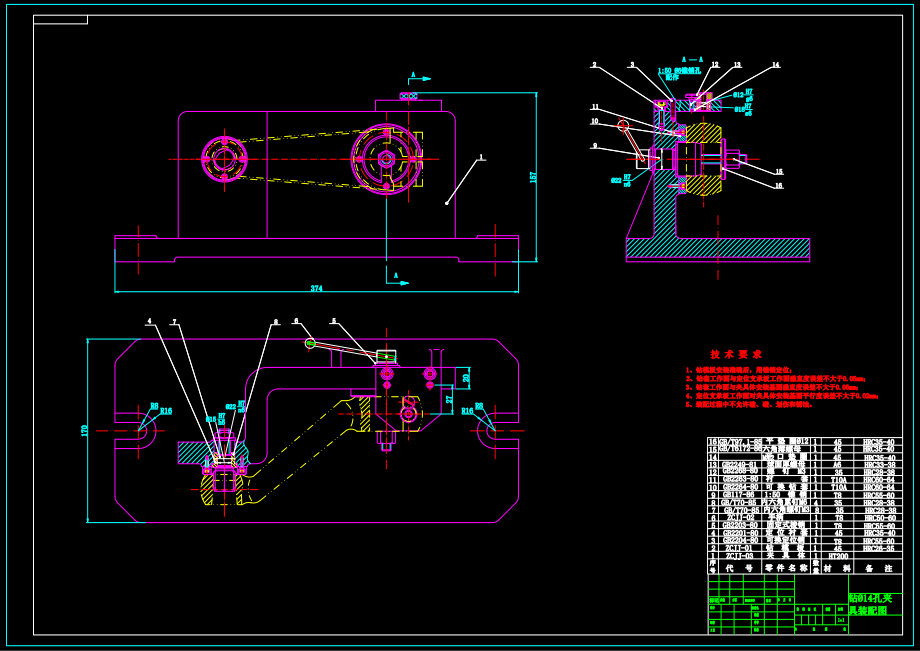The image size is (920, 651).
Task: Select the 157 height dimension text
Action: pyautogui.click(x=533, y=176)
